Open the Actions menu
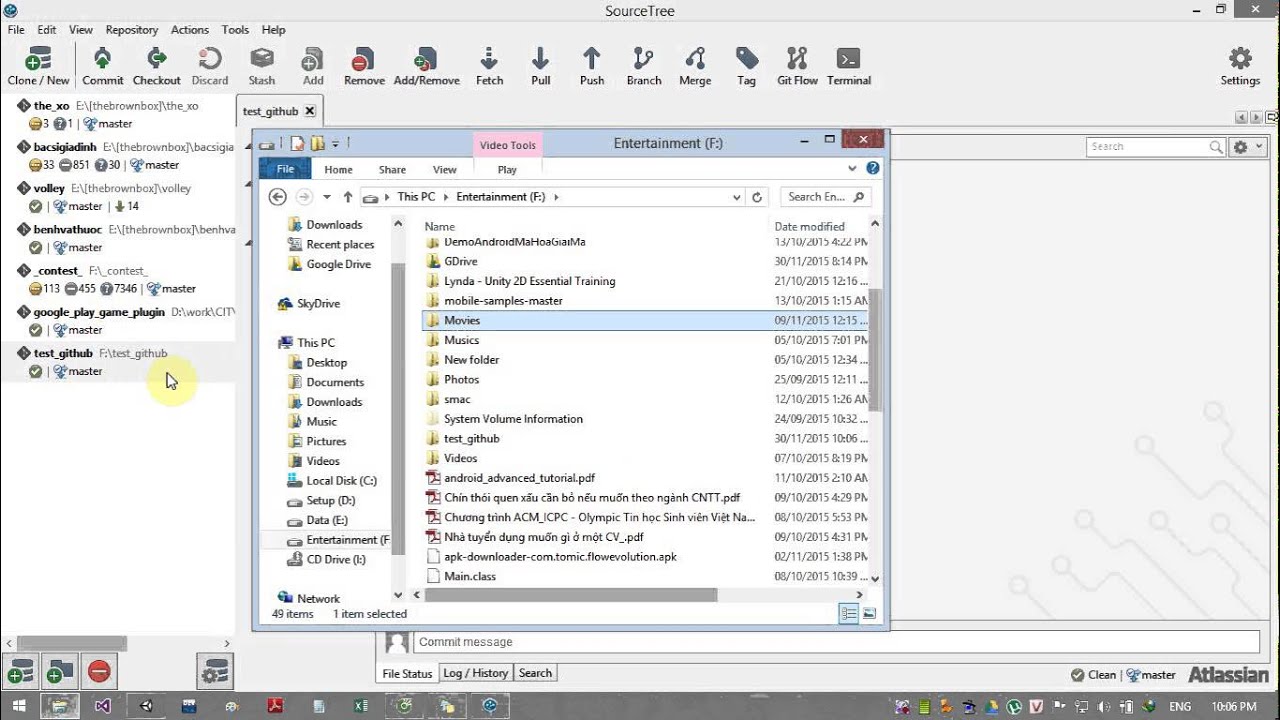The width and height of the screenshot is (1280, 720). tap(190, 30)
